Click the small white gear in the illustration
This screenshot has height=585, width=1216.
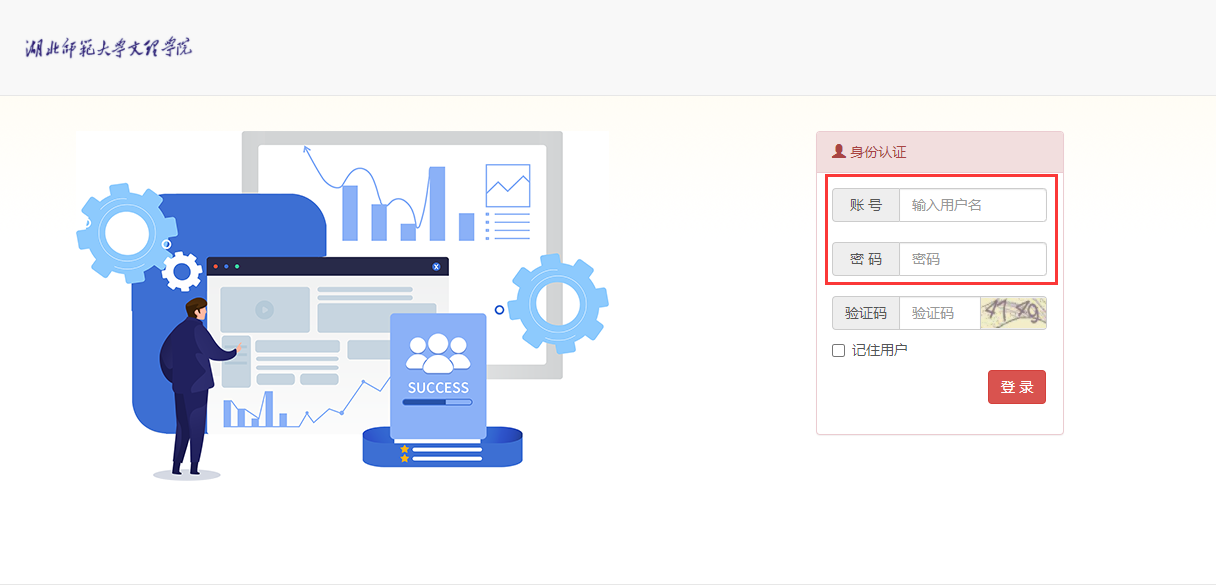click(182, 271)
